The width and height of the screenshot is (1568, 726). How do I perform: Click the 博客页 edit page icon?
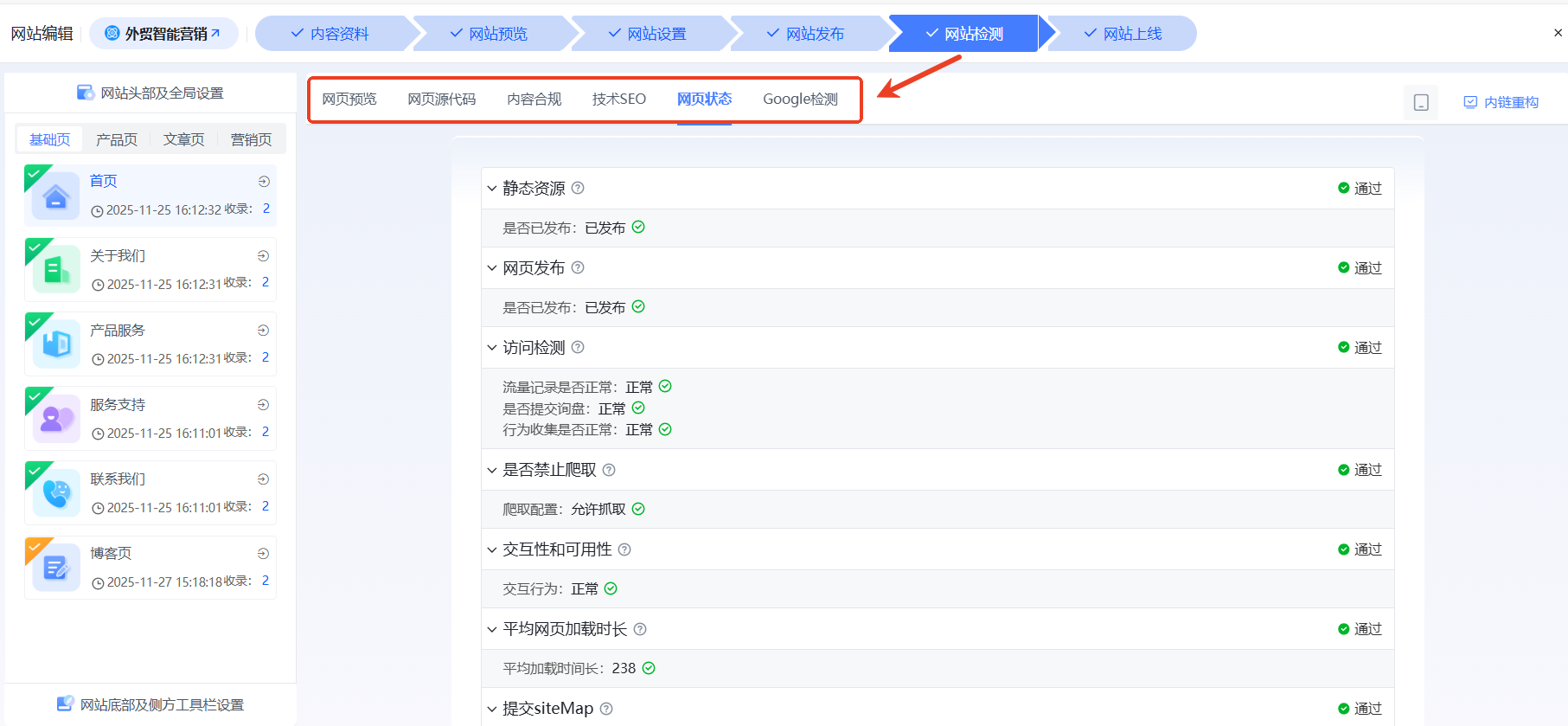coord(56,569)
